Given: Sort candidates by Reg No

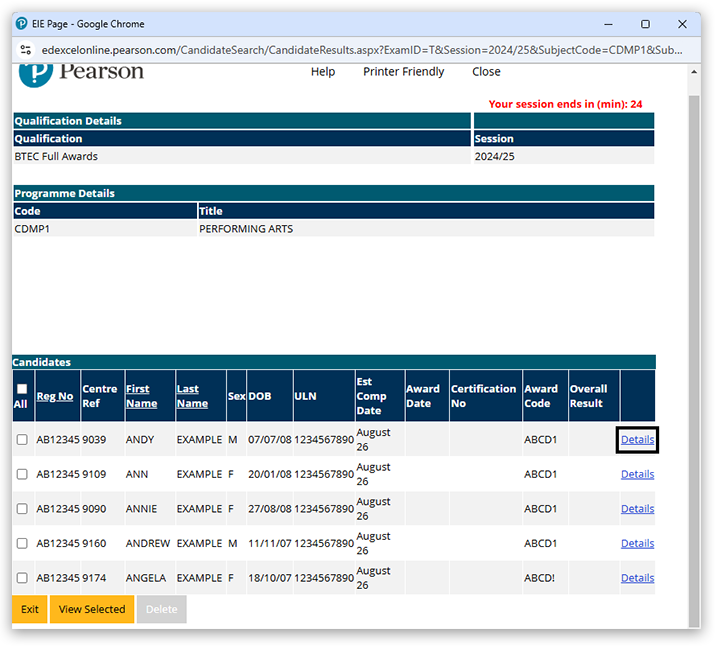Looking at the screenshot, I should pos(54,396).
